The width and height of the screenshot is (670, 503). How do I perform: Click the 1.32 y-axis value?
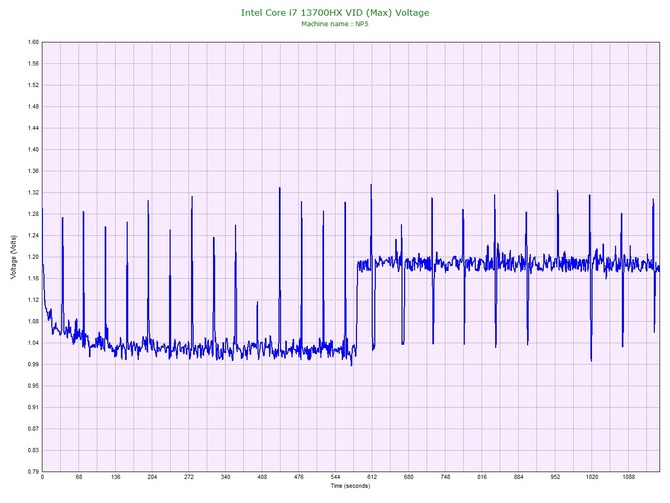[x=33, y=193]
